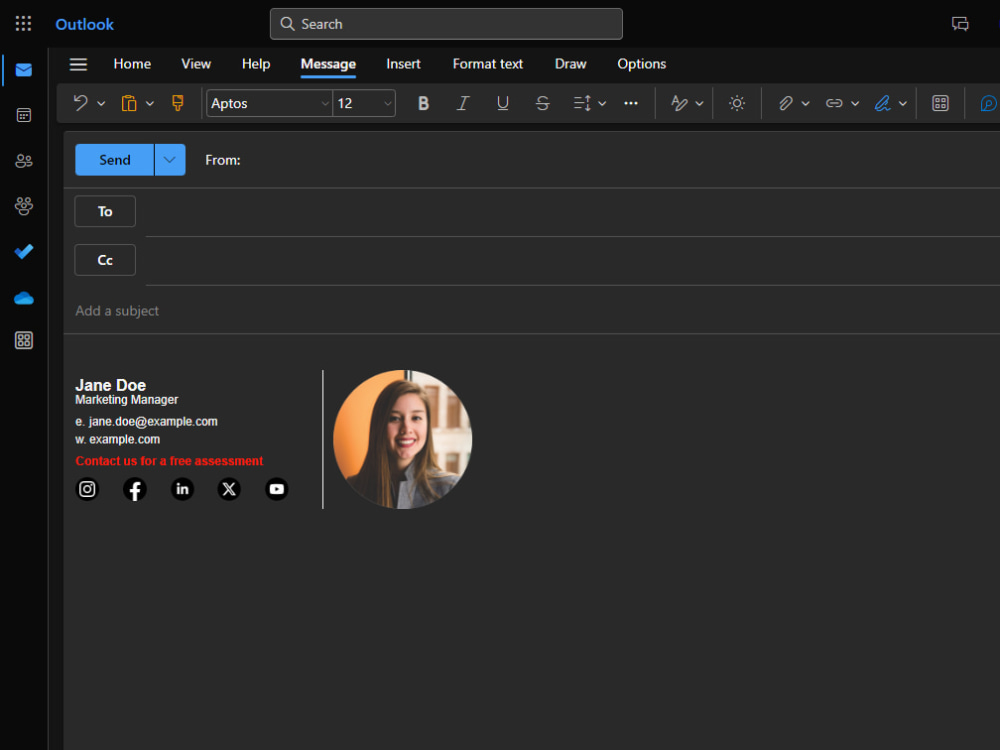1000x750 pixels.
Task: Toggle dark mode sun icon
Action: point(737,103)
